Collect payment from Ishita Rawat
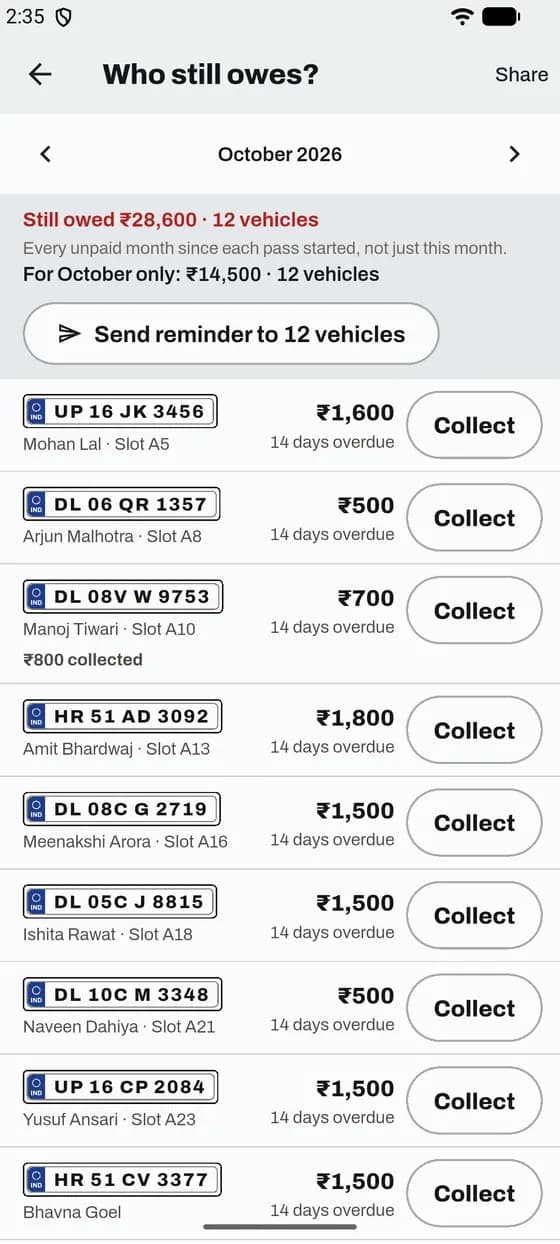This screenshot has width=560, height=1244. tap(474, 916)
